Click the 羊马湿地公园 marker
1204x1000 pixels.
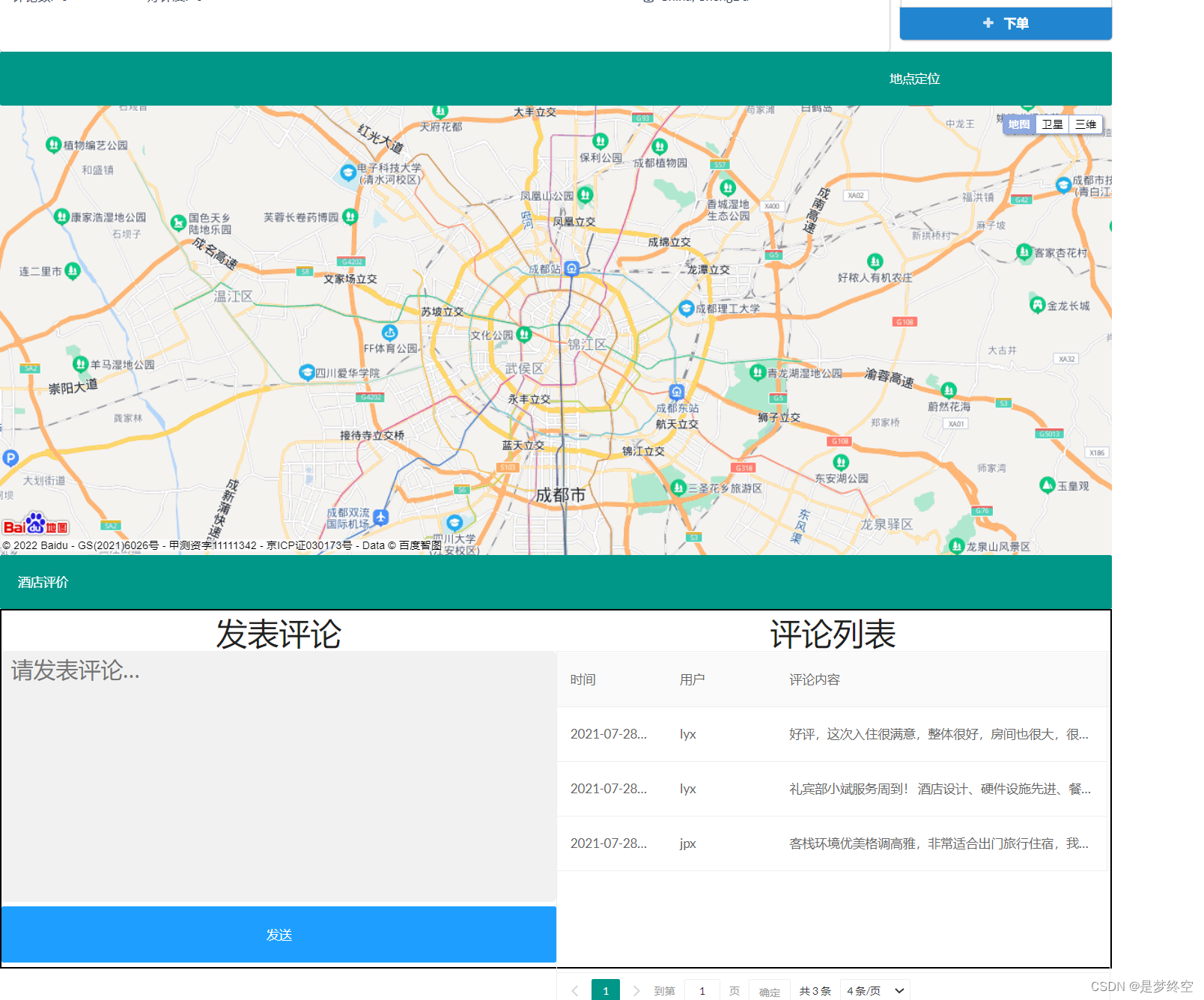(x=81, y=364)
